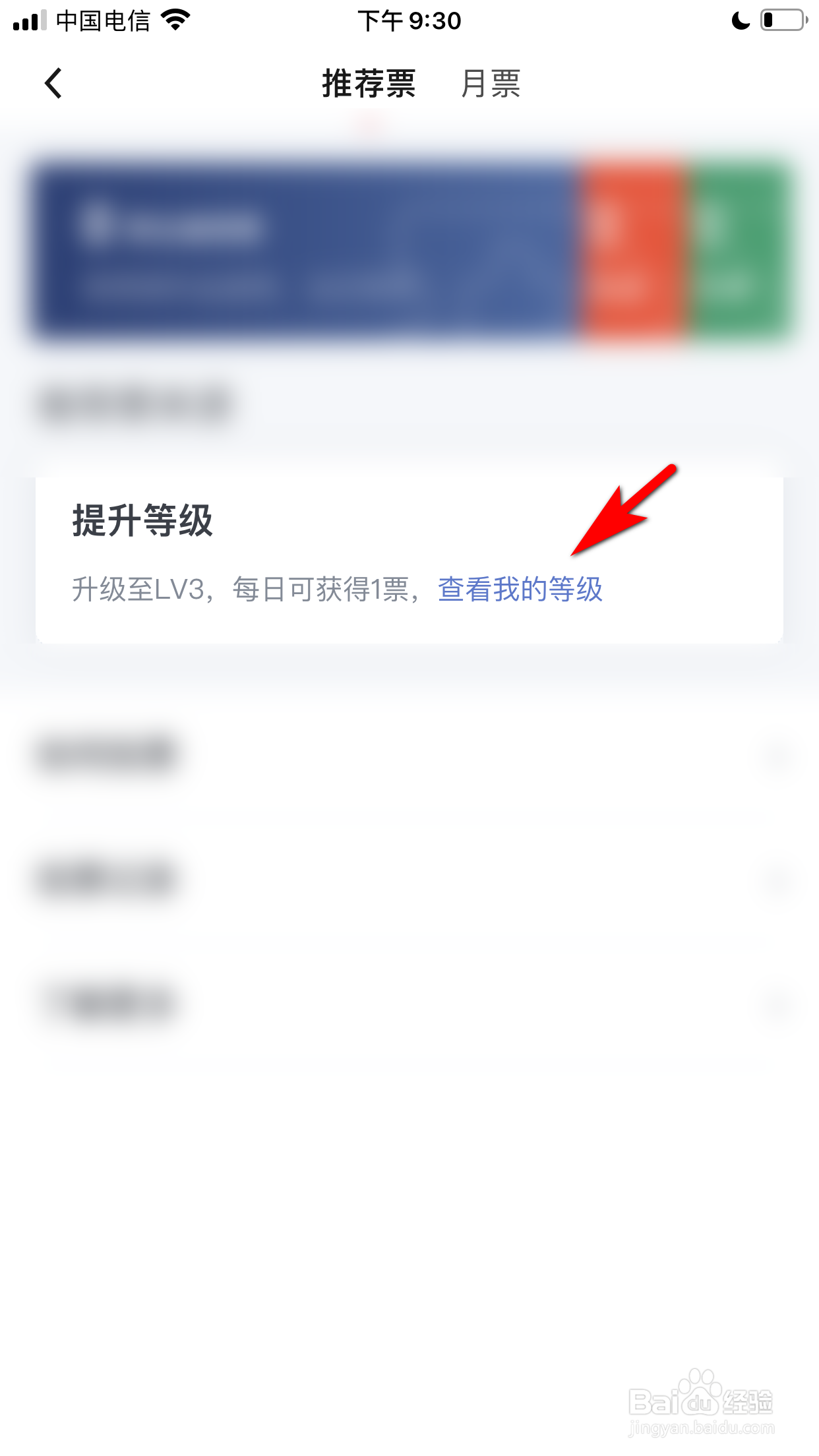819x1456 pixels.
Task: Open the third blurred list item label
Action: (x=109, y=1003)
